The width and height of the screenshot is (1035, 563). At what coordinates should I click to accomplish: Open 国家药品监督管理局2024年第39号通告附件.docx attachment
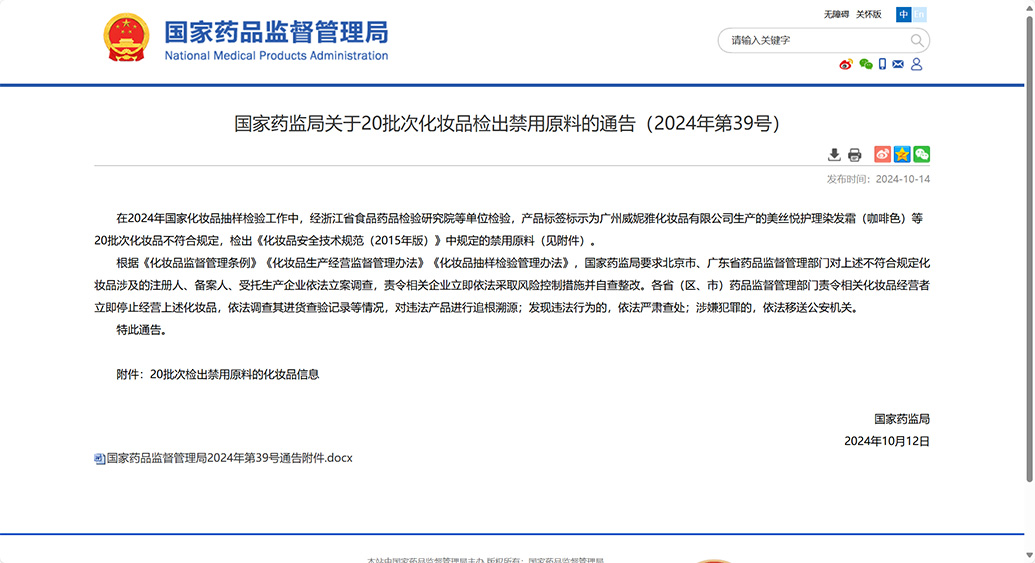[x=230, y=458]
